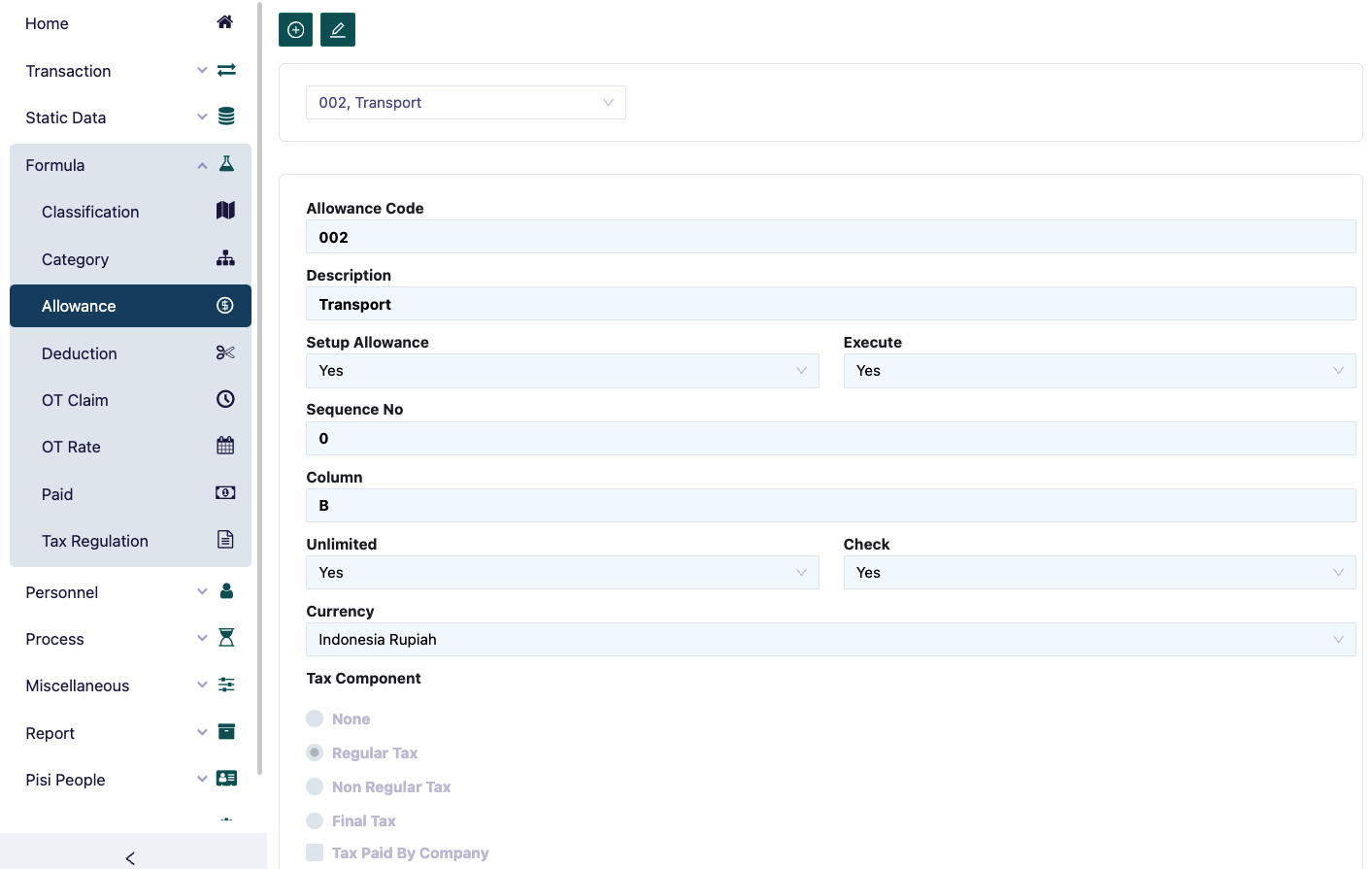Open the Currency dropdown

[x=830, y=639]
